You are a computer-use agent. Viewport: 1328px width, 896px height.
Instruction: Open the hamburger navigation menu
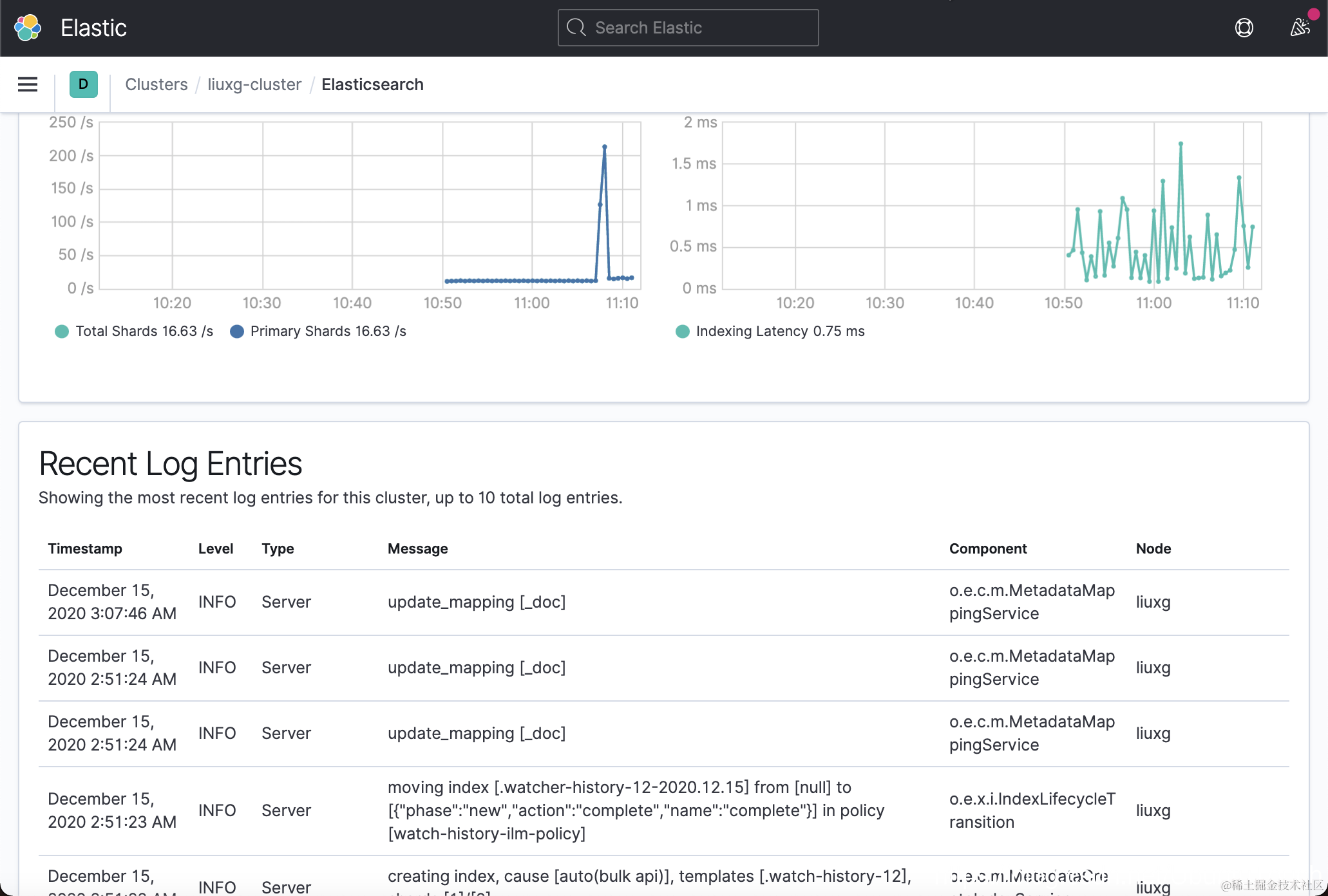tap(28, 84)
